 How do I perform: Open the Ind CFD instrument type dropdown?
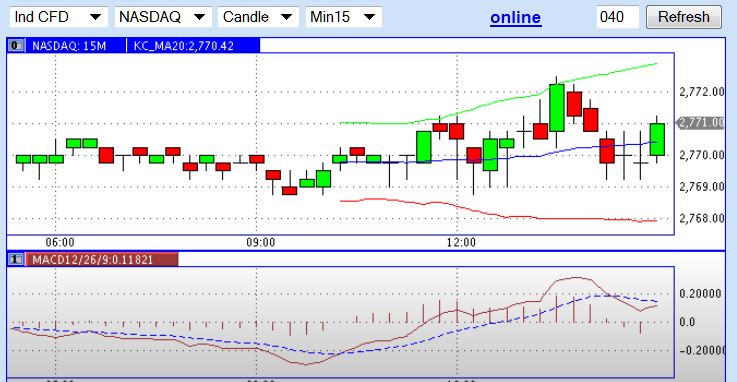pos(58,17)
